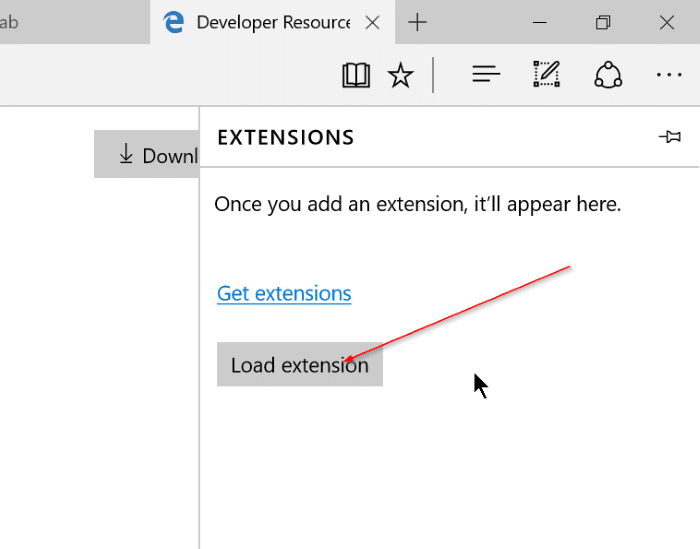Close the Edge browser window
Image resolution: width=700 pixels, height=549 pixels.
667,22
